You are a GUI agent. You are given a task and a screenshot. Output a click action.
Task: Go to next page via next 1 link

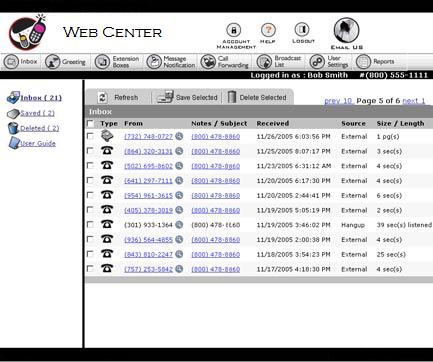pyautogui.click(x=414, y=101)
